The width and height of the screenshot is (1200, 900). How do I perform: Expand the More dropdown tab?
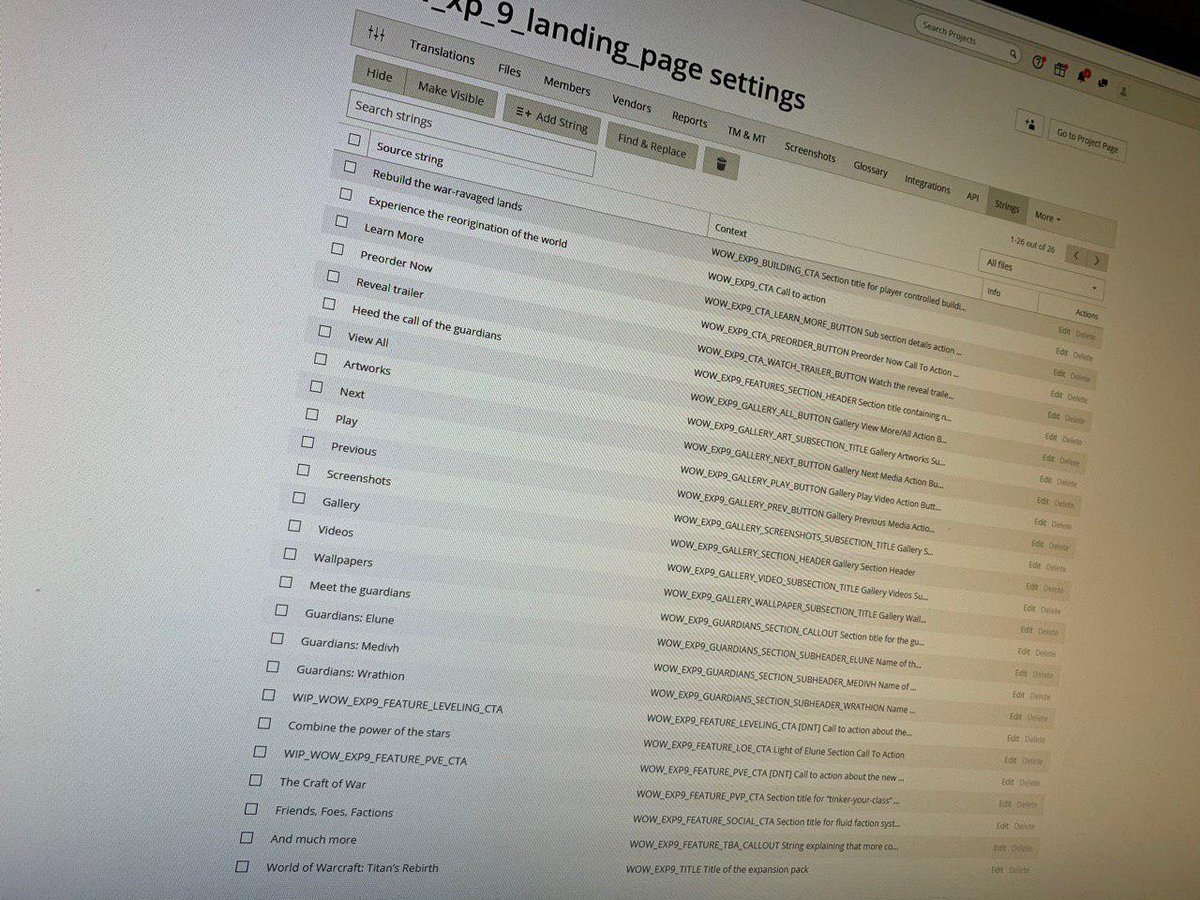[1047, 217]
